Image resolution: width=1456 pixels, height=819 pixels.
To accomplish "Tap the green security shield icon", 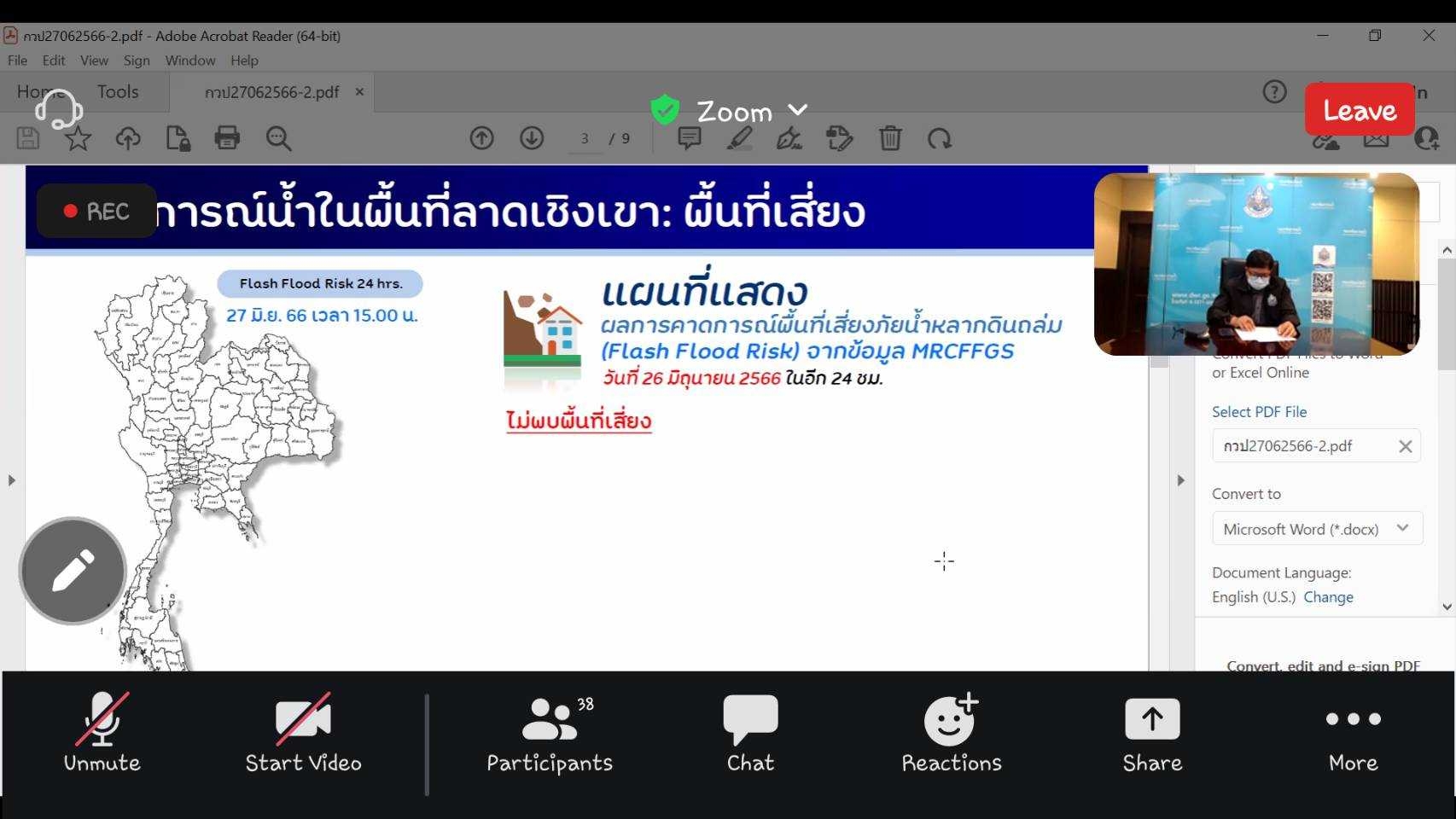I will coord(665,110).
